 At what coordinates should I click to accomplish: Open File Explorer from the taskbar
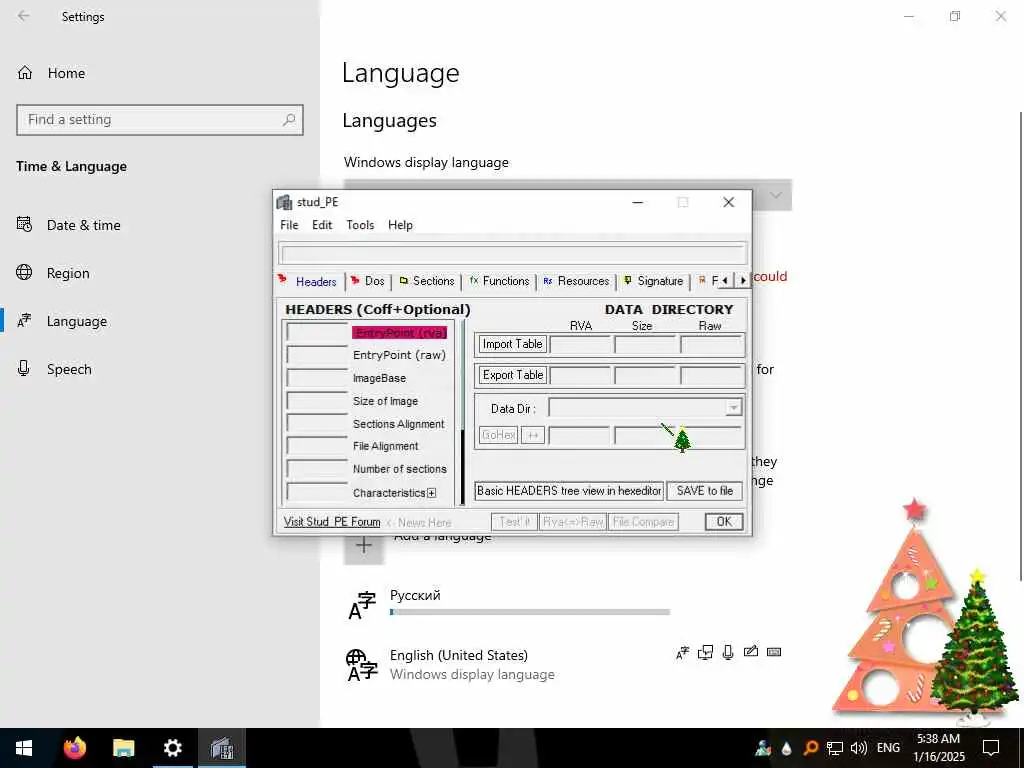123,748
